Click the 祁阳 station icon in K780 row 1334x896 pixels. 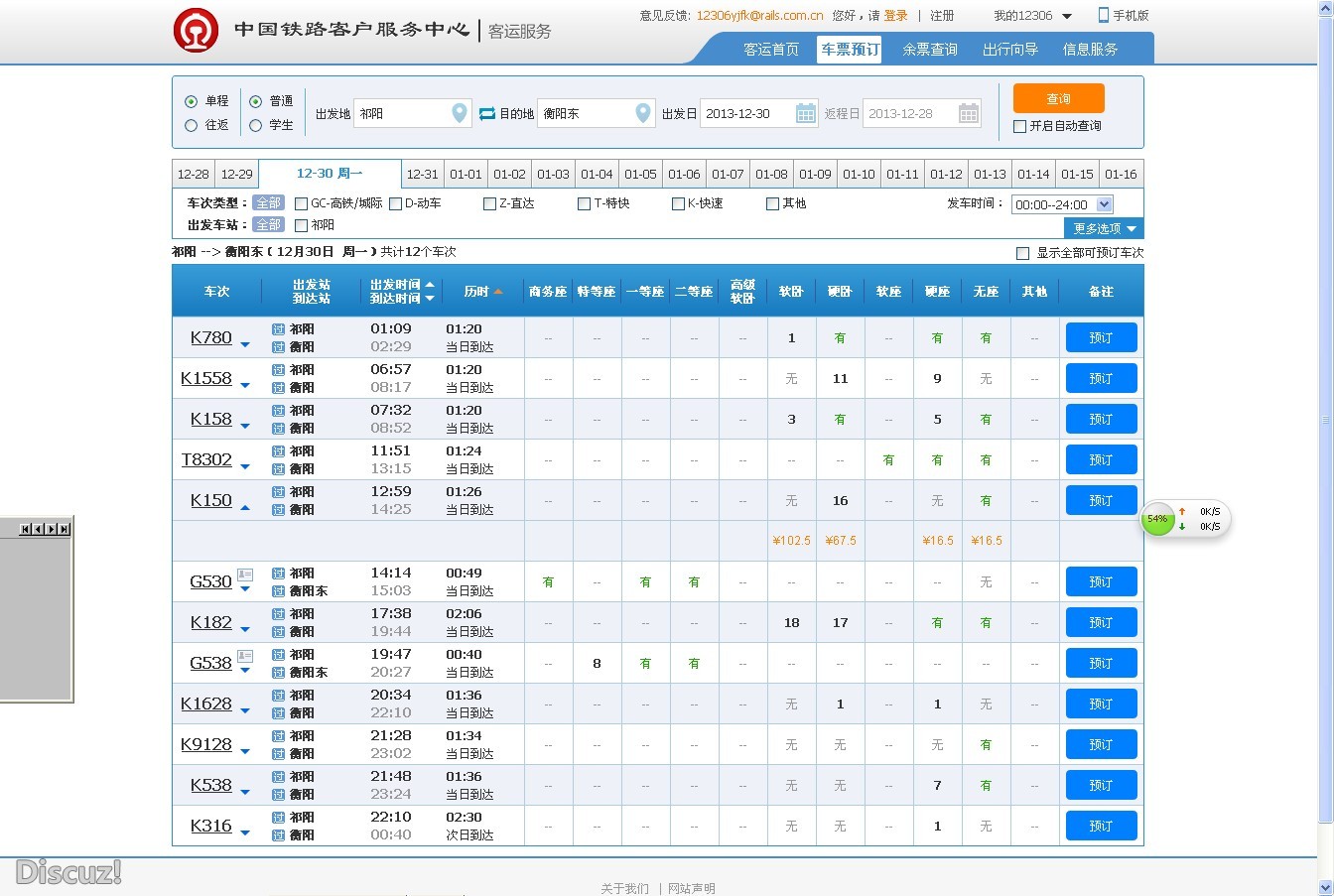point(278,329)
